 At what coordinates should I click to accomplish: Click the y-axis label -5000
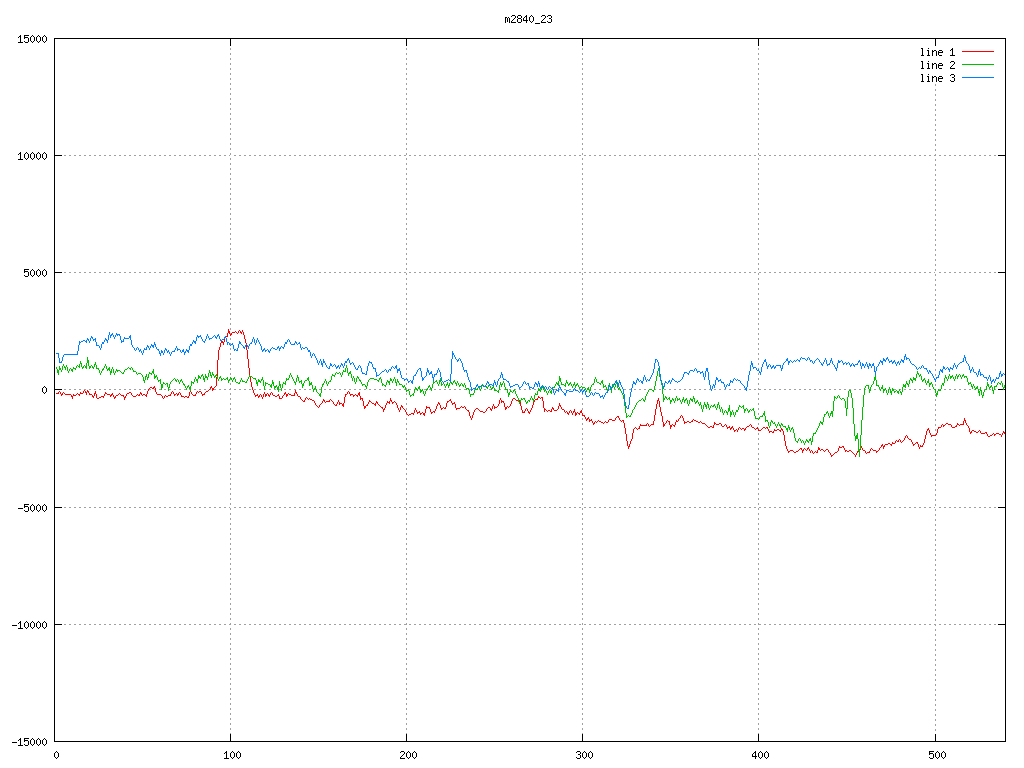pyautogui.click(x=32, y=508)
